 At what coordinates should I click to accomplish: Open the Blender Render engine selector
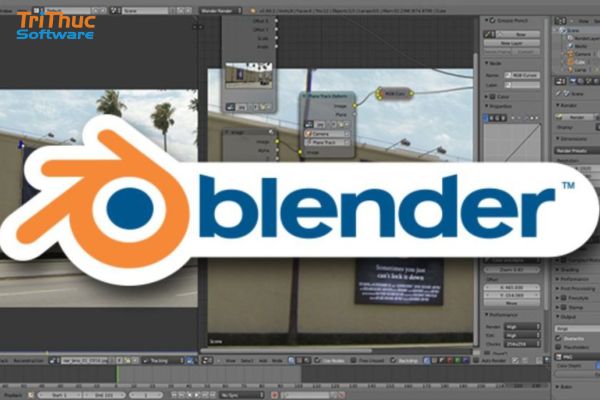[x=221, y=11]
